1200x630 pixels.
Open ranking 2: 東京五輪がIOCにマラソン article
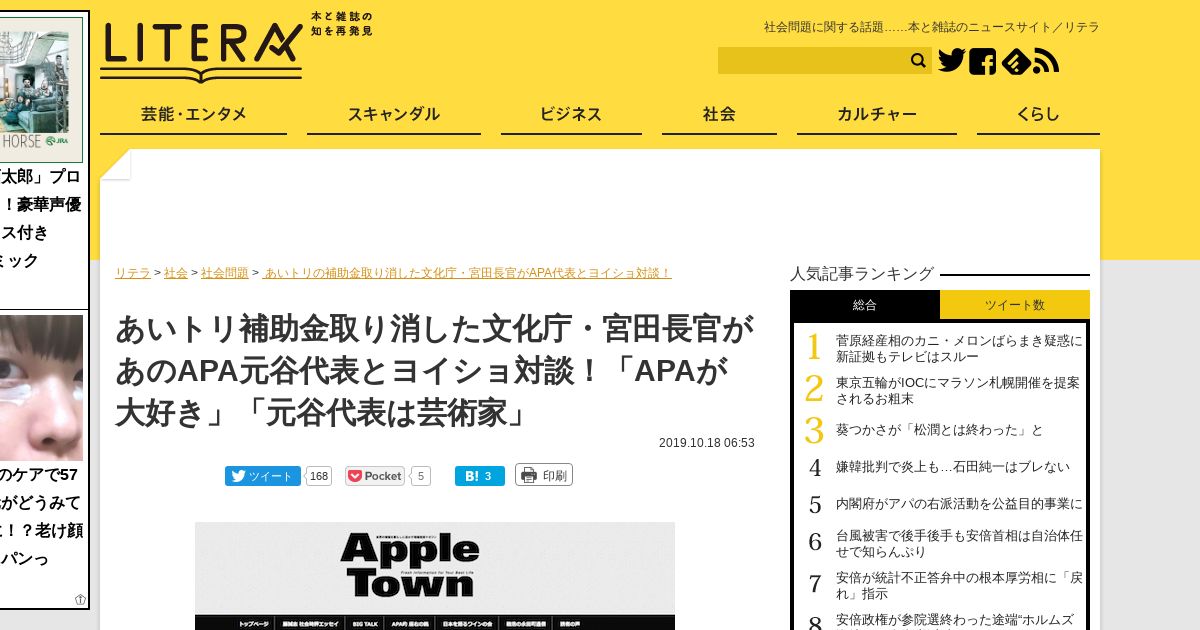click(958, 390)
